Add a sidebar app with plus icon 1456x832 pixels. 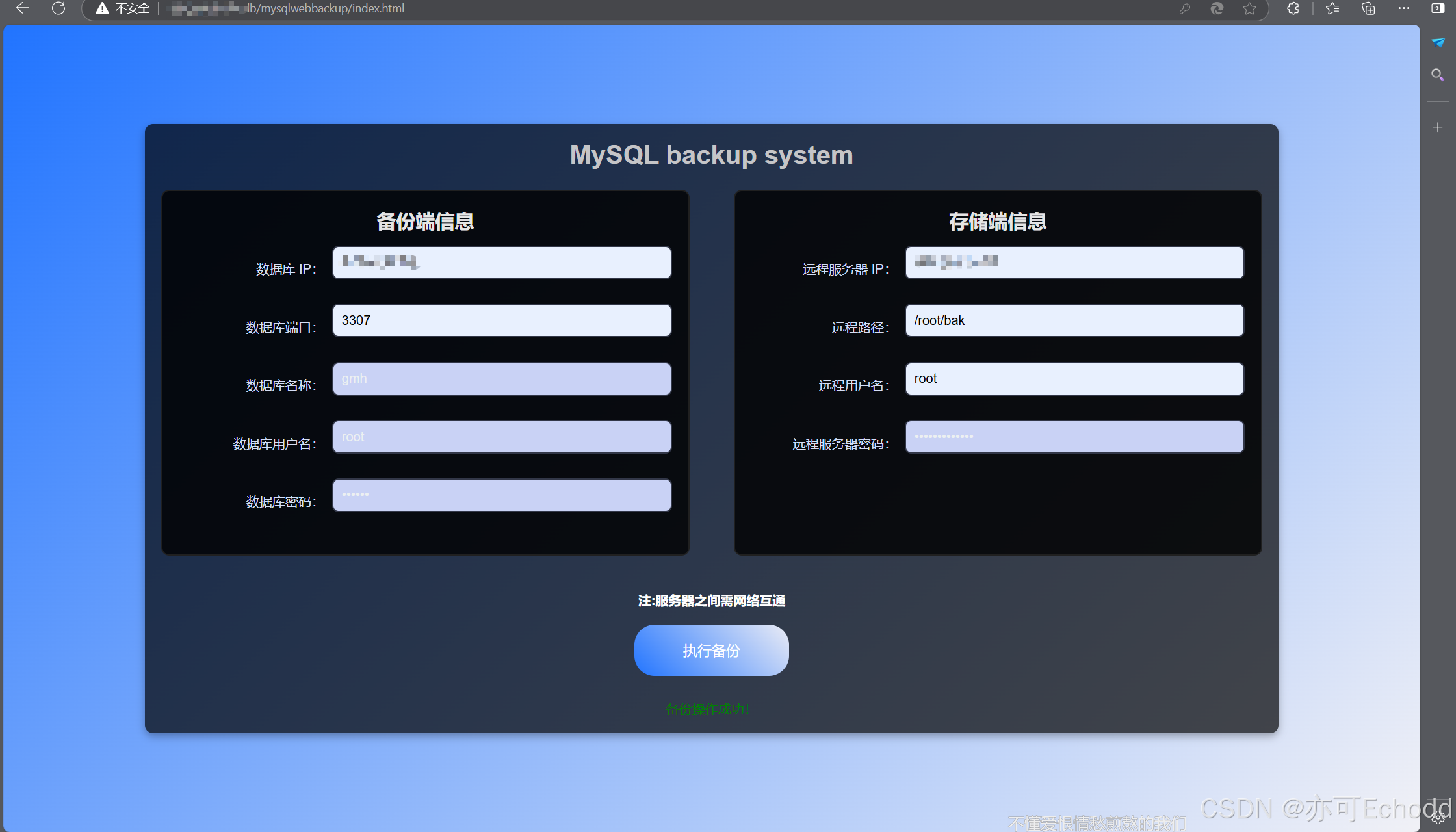coord(1438,127)
